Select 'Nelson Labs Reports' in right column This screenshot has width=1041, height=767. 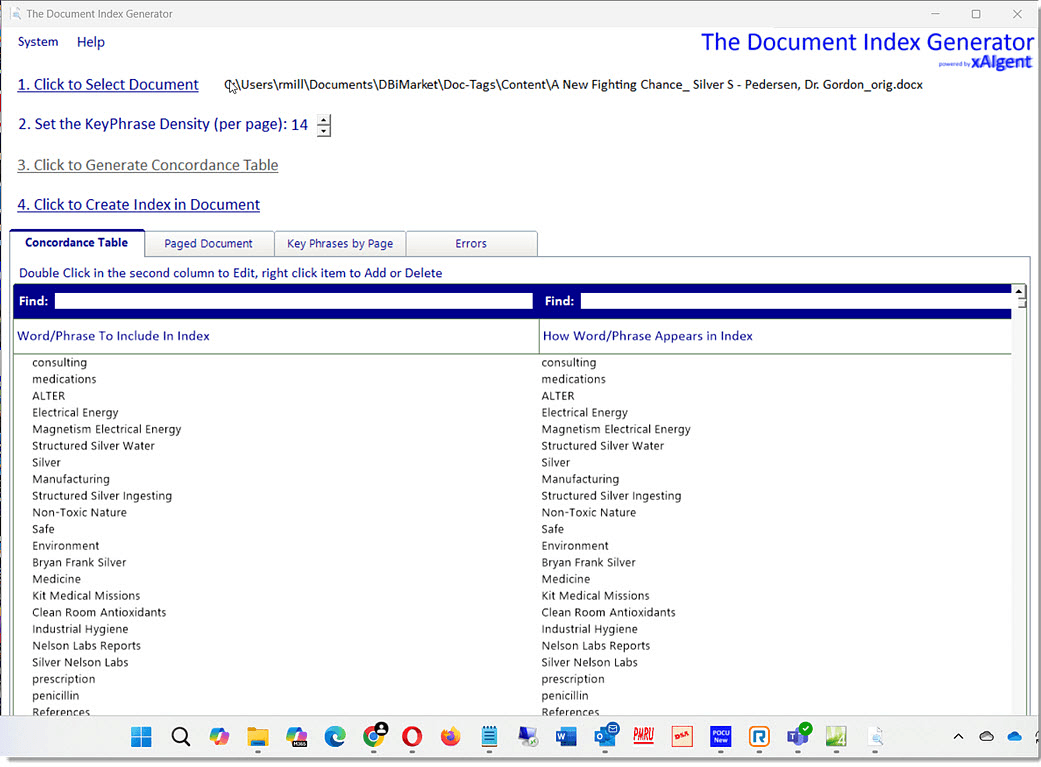point(596,645)
